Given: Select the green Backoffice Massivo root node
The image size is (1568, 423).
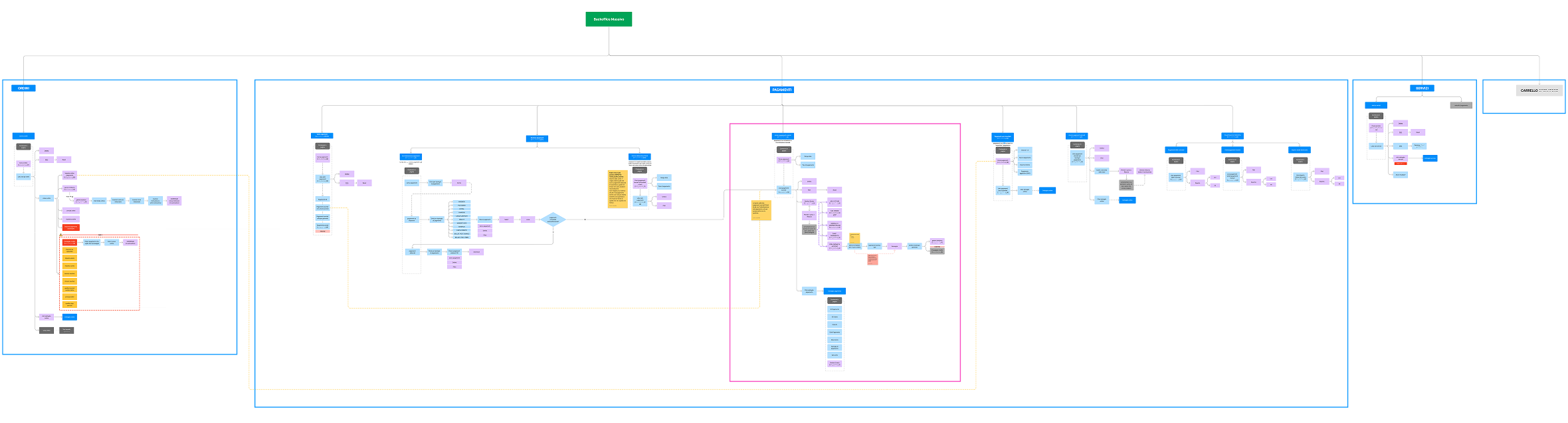Looking at the screenshot, I should coord(608,19).
